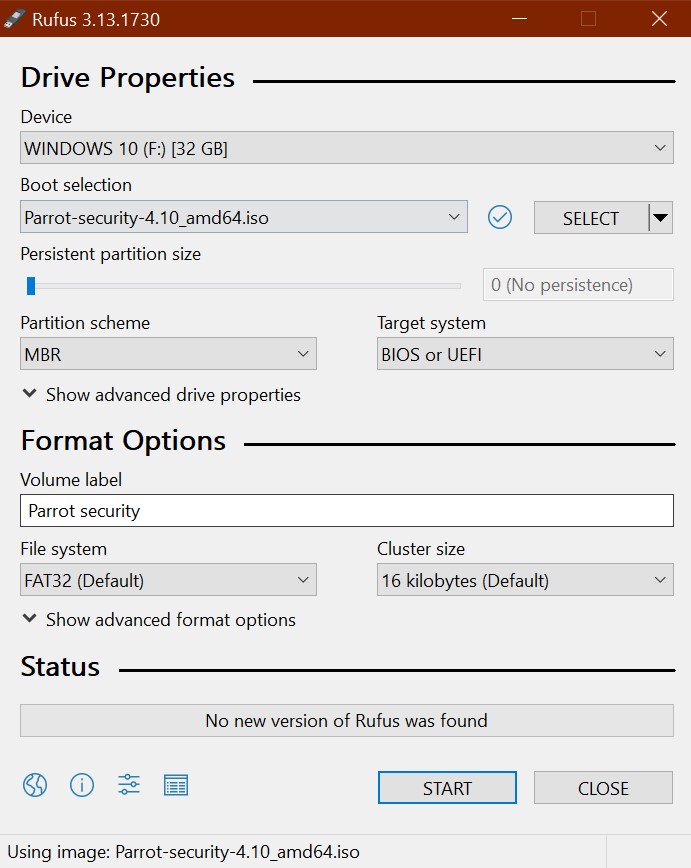The width and height of the screenshot is (691, 868).
Task: Click 'Using image: Parrot-security-4.10_amd64.iso' status text
Action: [x=183, y=851]
